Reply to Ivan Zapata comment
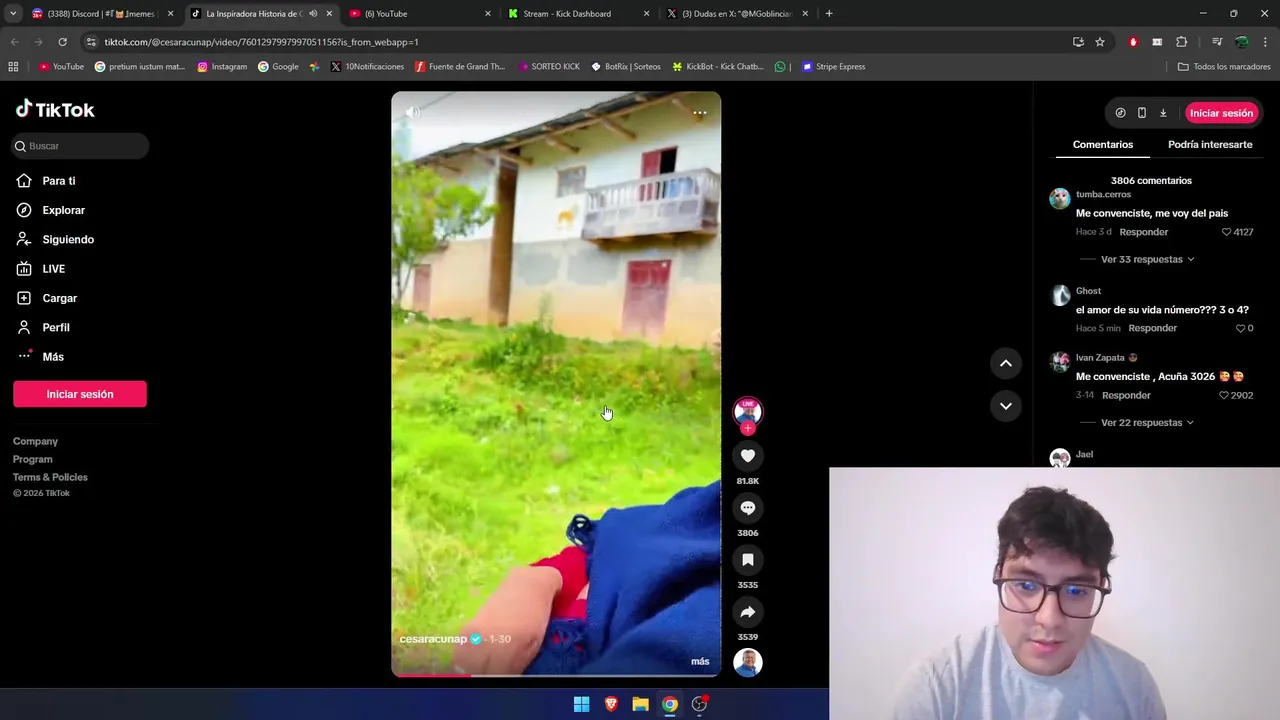Viewport: 1280px width, 720px height. (x=1126, y=395)
